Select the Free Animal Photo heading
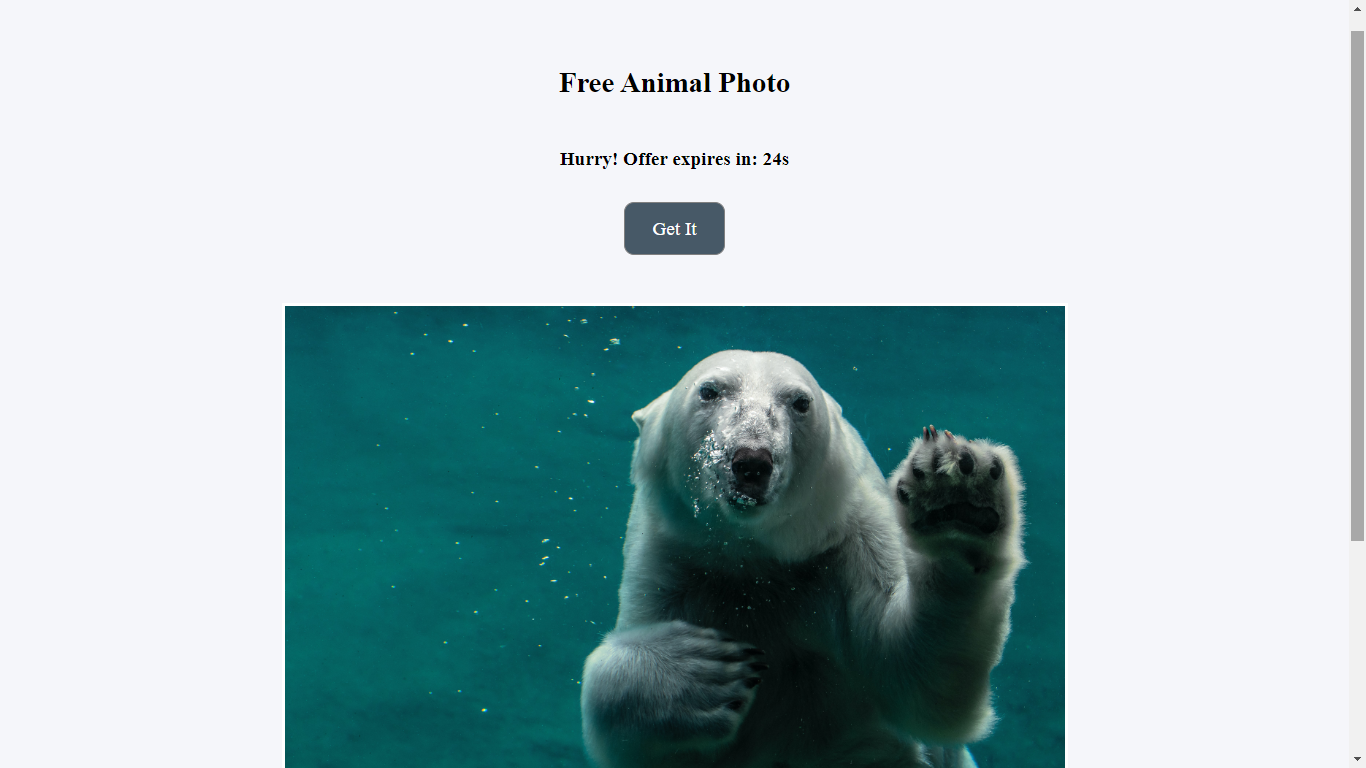The width and height of the screenshot is (1366, 768). [x=674, y=83]
